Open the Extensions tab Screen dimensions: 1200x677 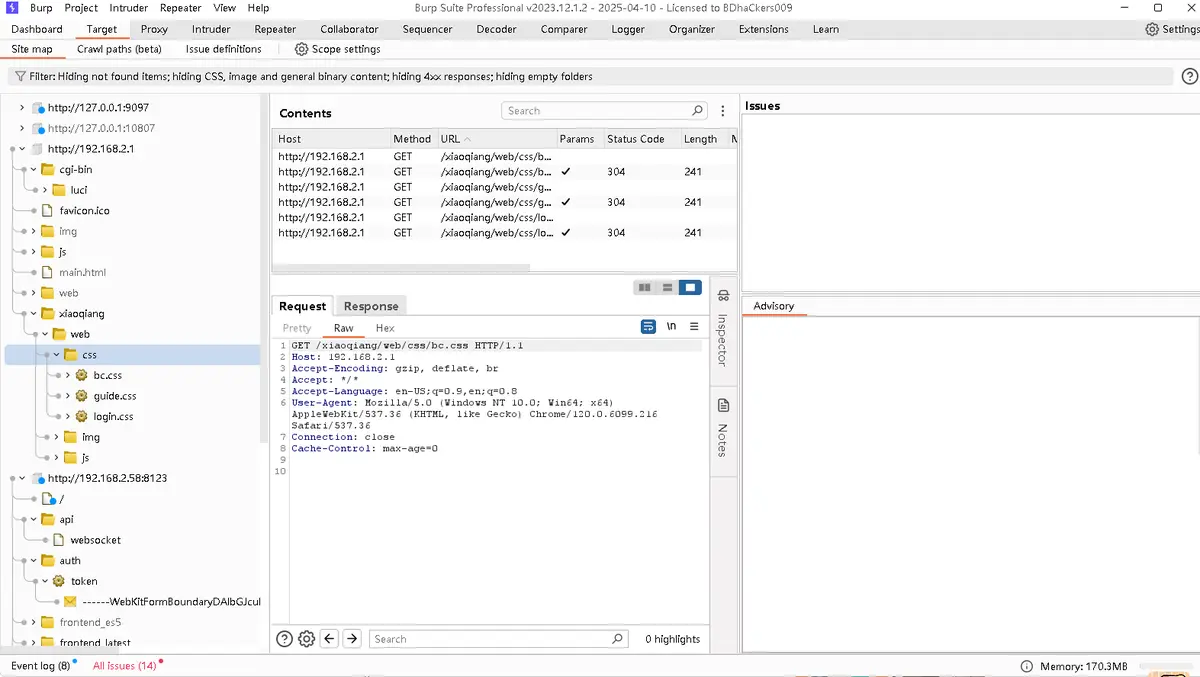(x=763, y=29)
